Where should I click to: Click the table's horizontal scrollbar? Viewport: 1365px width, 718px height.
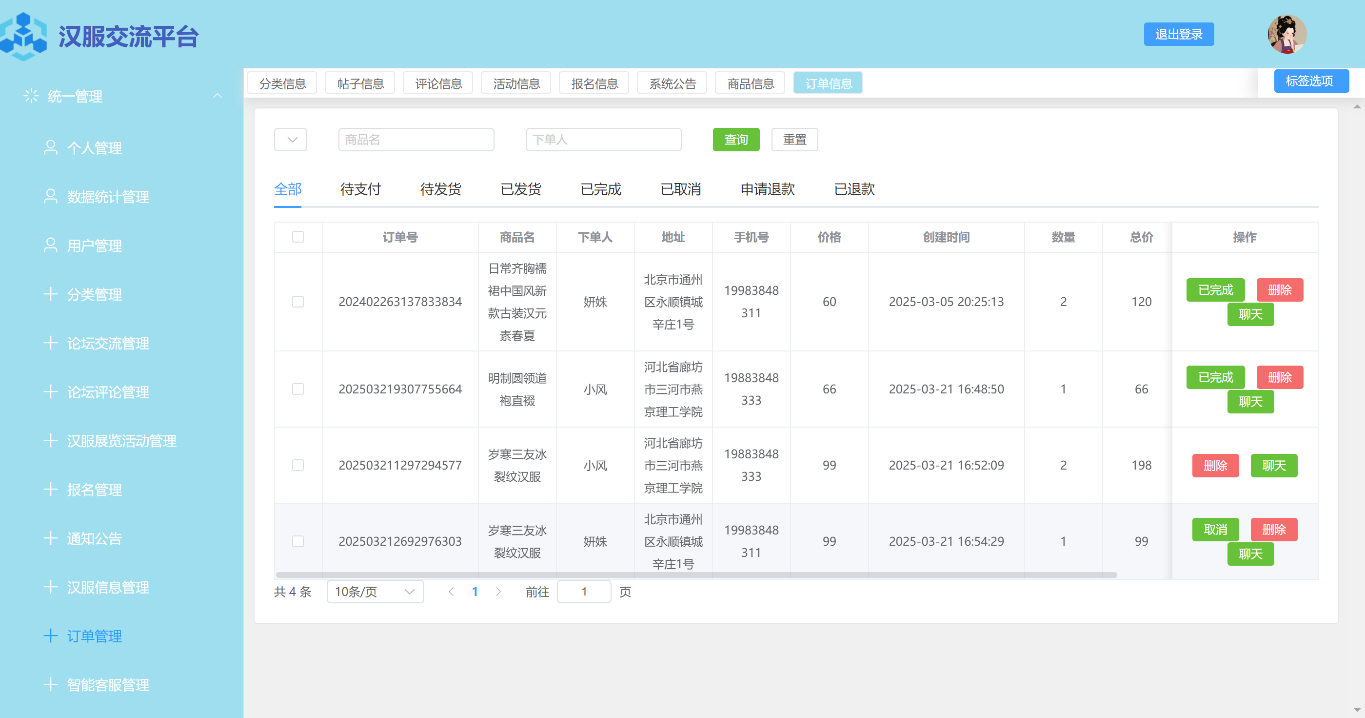coord(696,575)
